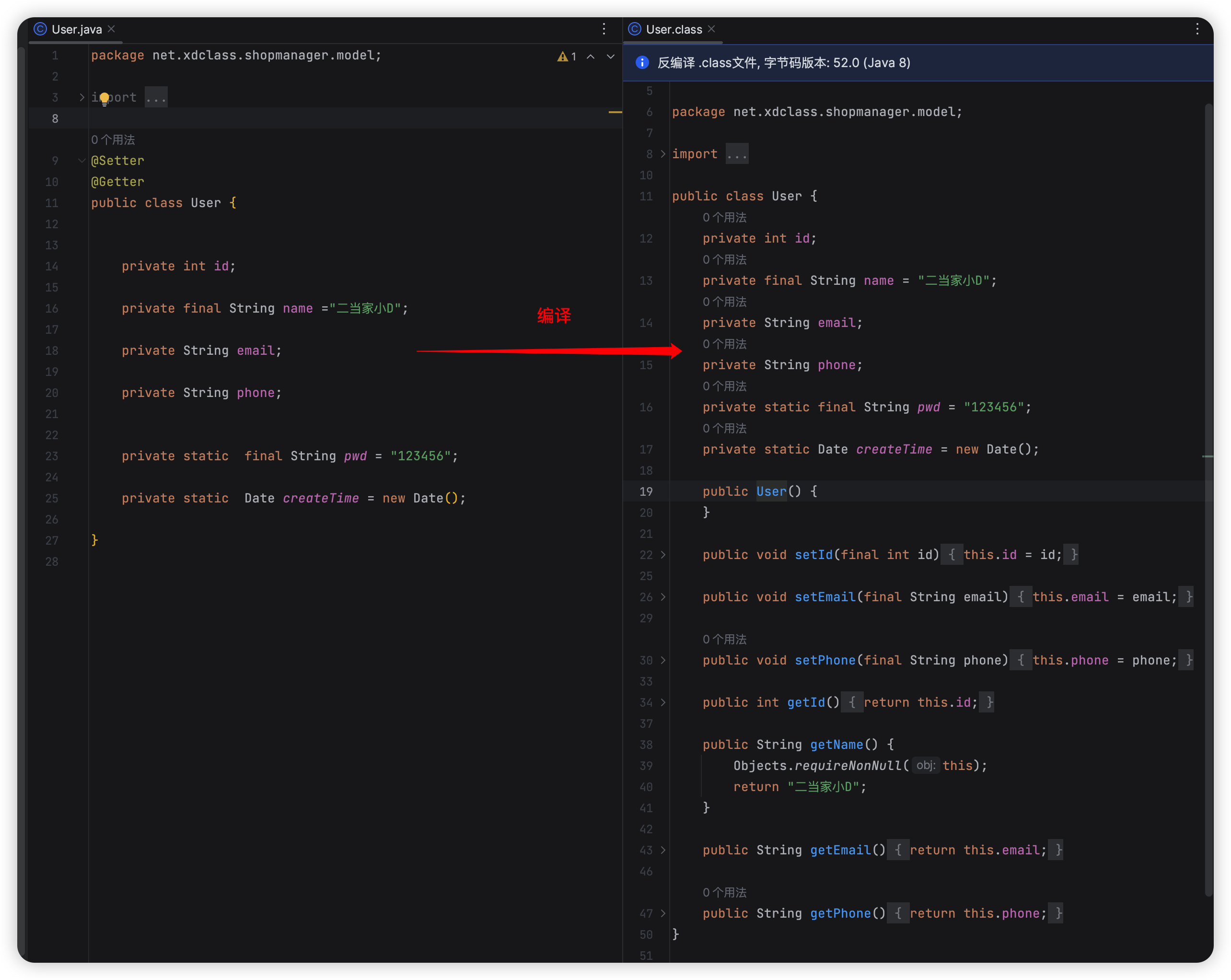Screen dimensions: 1231x980
Task: Jump to next highlighted error arrow
Action: (610, 56)
